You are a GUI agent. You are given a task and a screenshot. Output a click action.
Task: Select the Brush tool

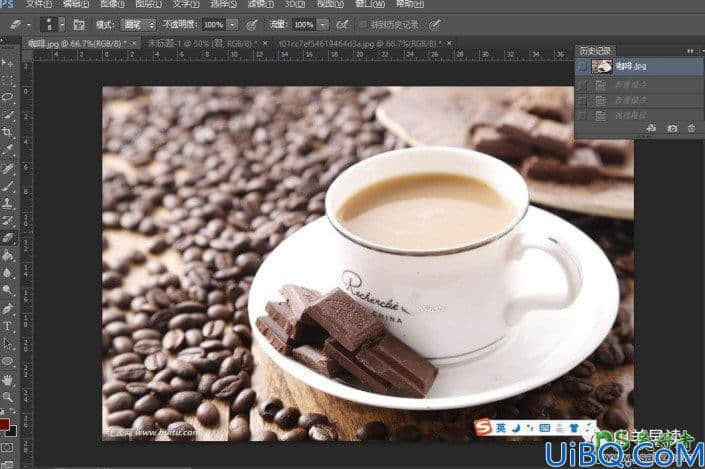click(x=7, y=186)
